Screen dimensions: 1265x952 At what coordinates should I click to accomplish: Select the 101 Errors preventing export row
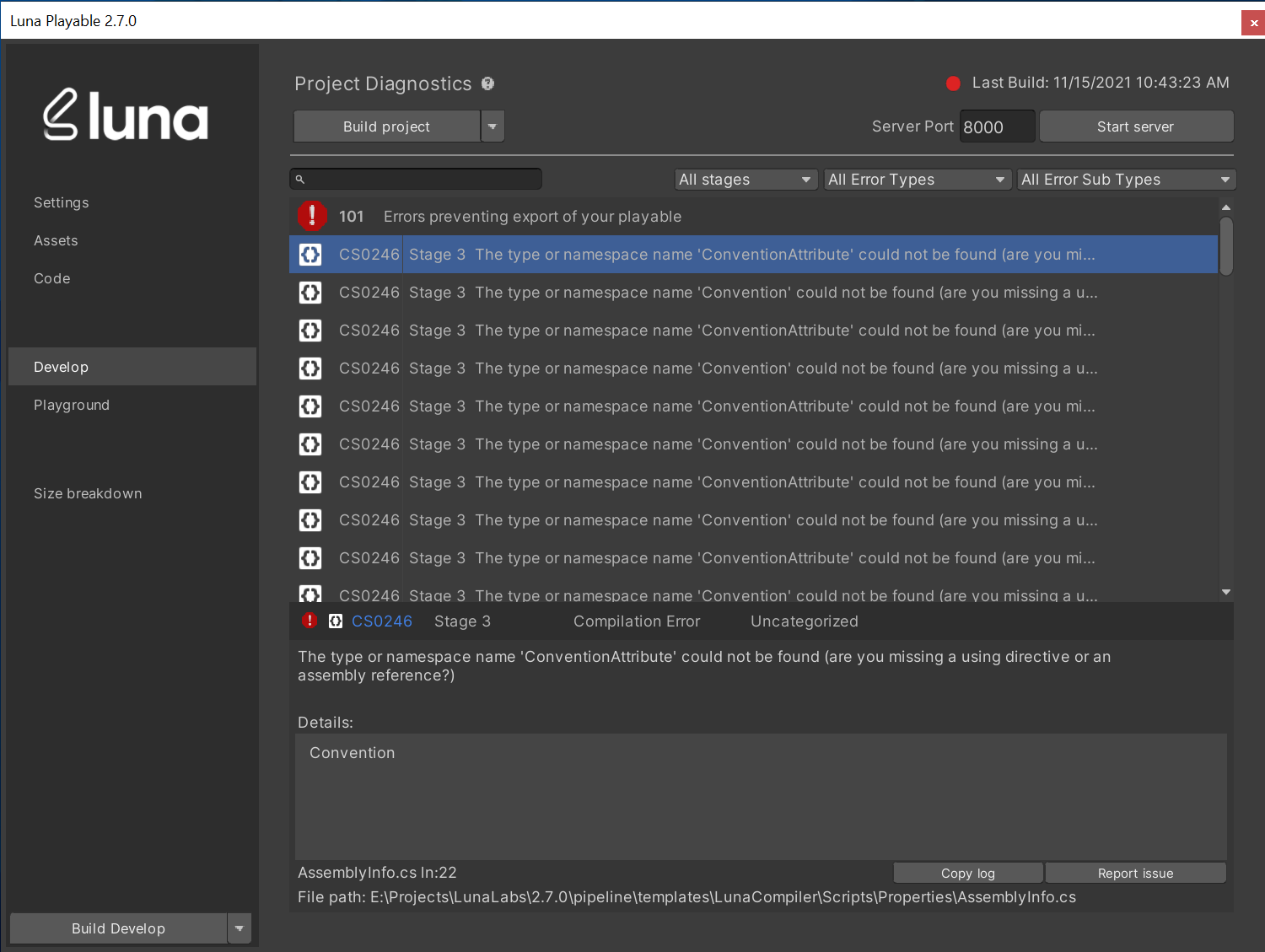point(753,216)
